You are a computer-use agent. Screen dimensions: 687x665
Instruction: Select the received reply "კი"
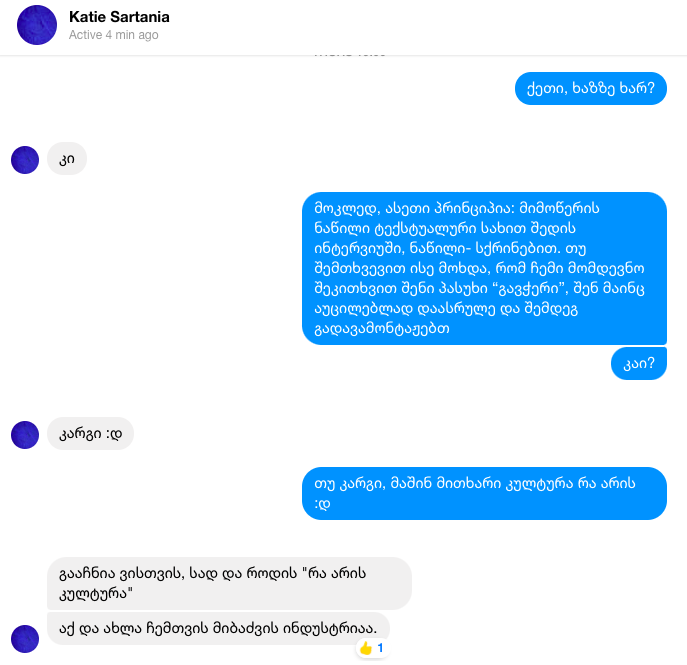pyautogui.click(x=67, y=159)
